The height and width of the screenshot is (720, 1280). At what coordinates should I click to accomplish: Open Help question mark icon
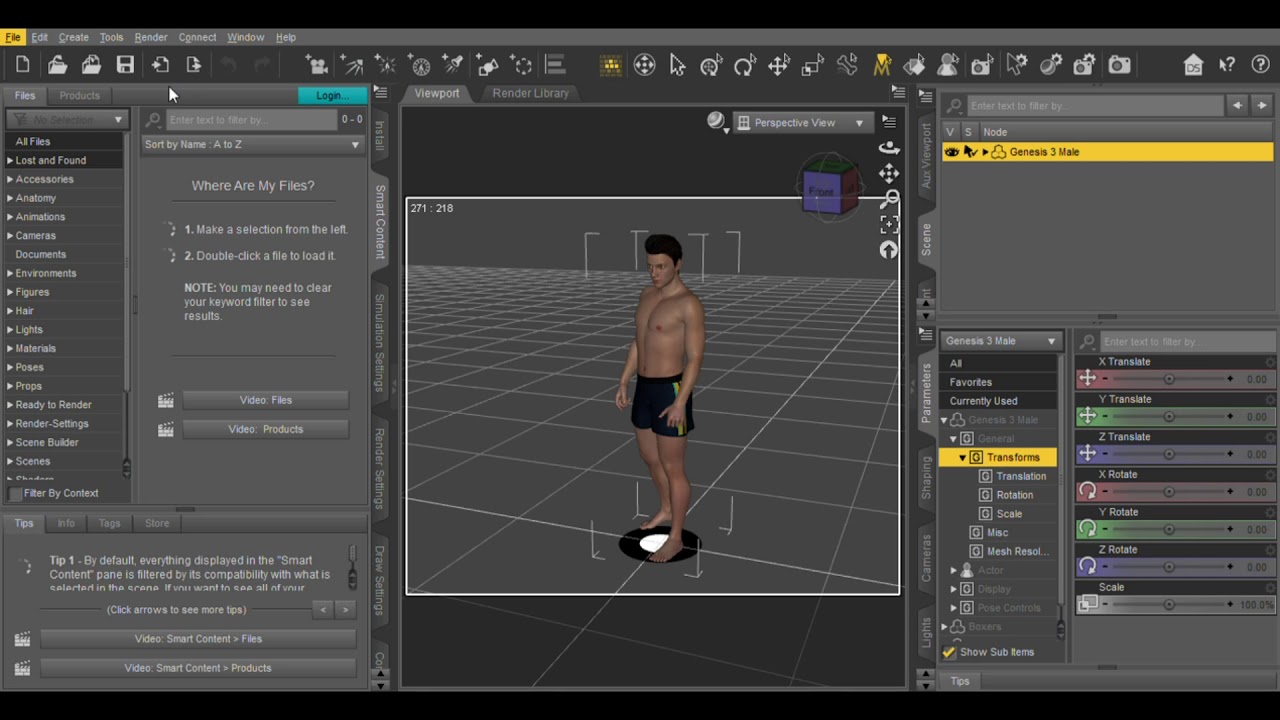(1260, 65)
